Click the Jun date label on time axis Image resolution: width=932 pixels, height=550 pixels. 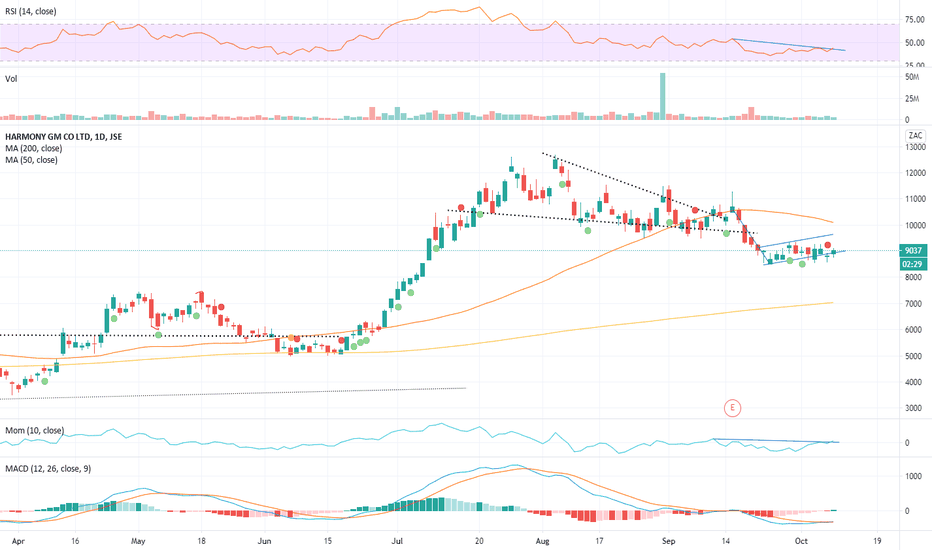point(265,541)
